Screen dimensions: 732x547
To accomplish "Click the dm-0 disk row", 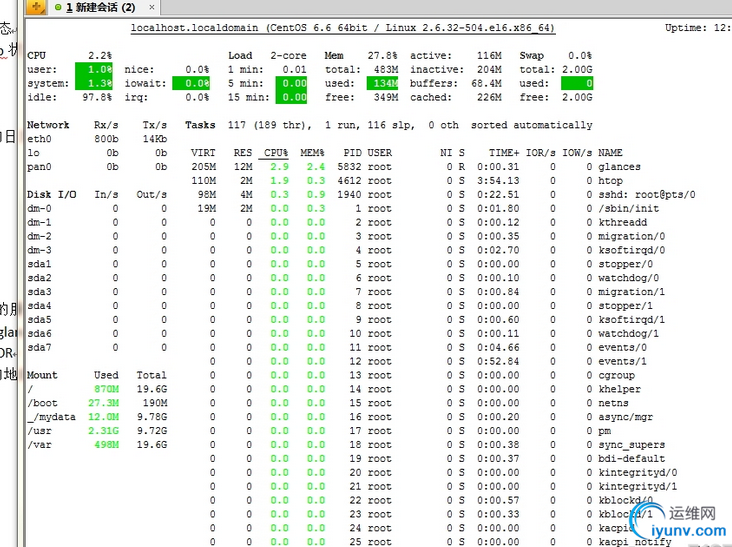I will pos(97,209).
